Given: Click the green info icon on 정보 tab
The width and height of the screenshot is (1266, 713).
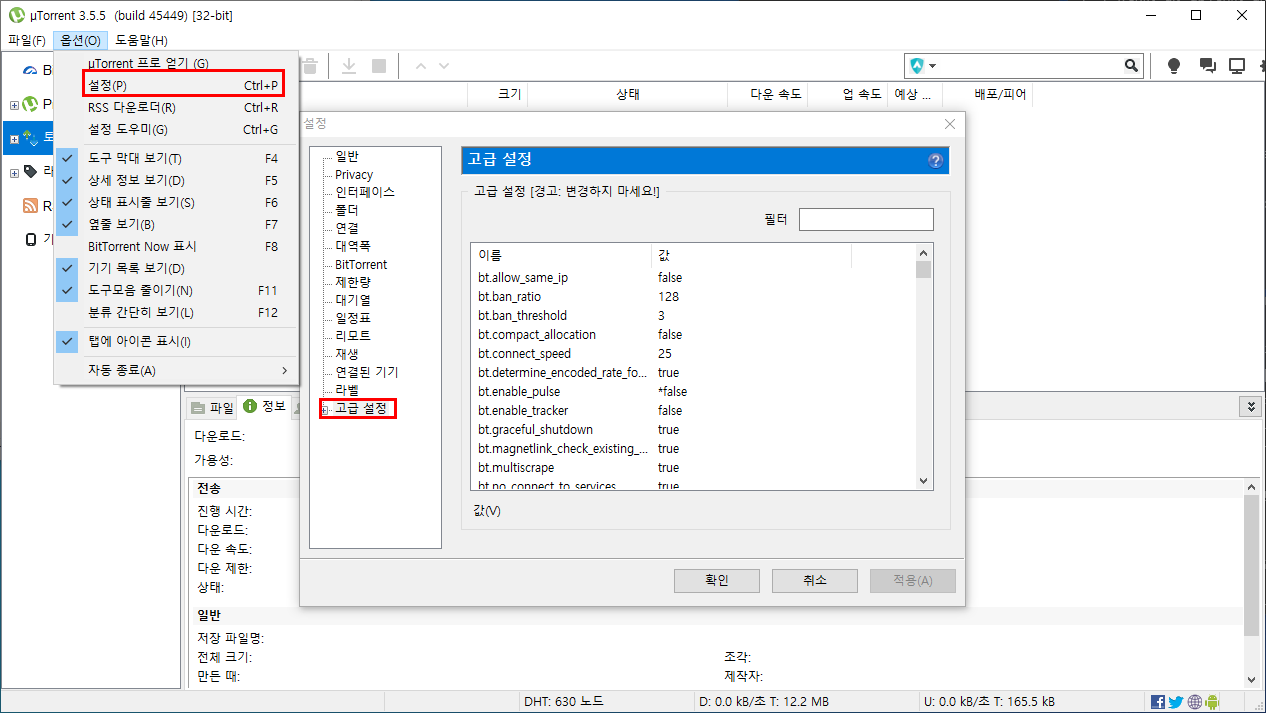Looking at the screenshot, I should pos(250,406).
